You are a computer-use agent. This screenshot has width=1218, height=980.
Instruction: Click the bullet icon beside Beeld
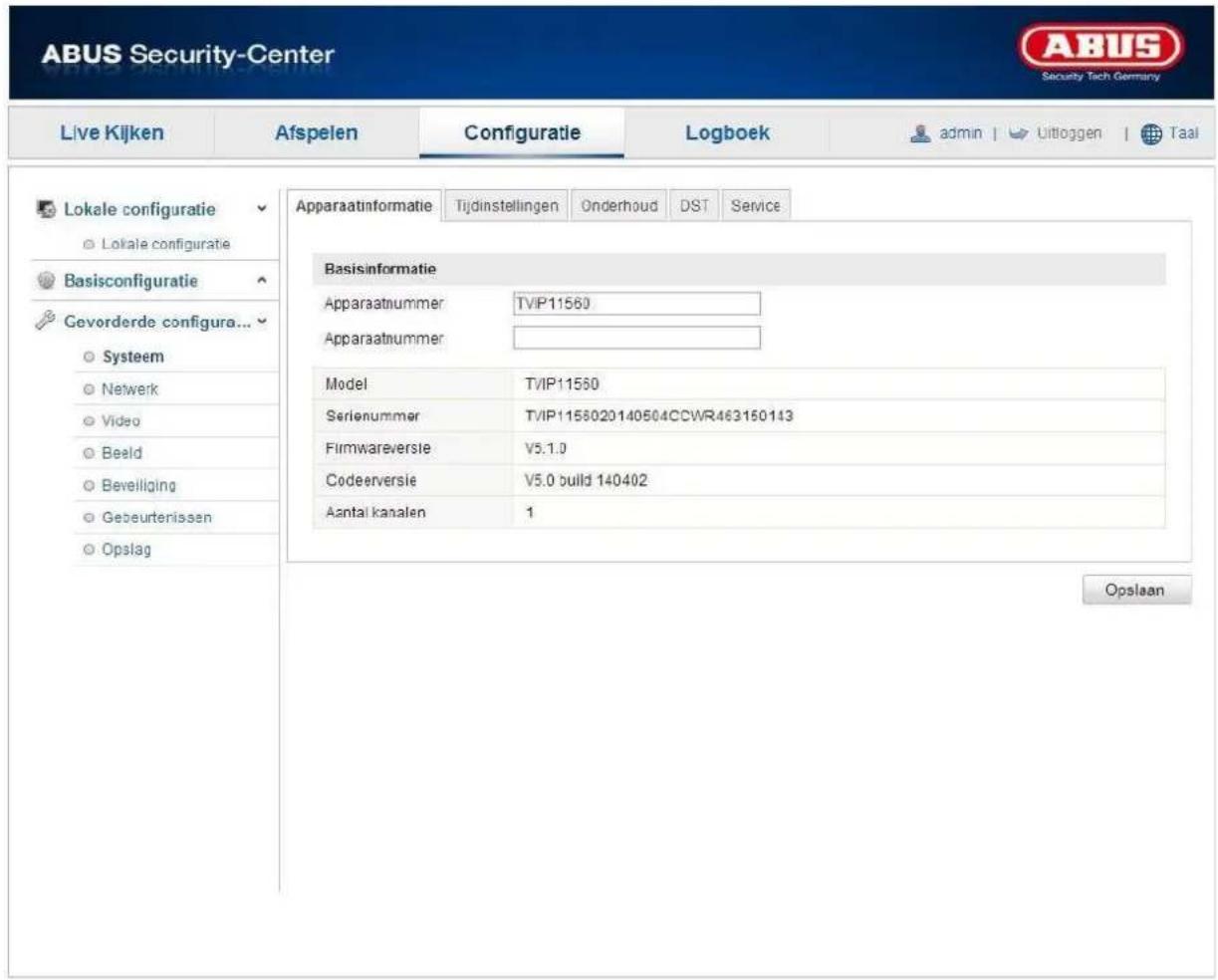pos(90,453)
